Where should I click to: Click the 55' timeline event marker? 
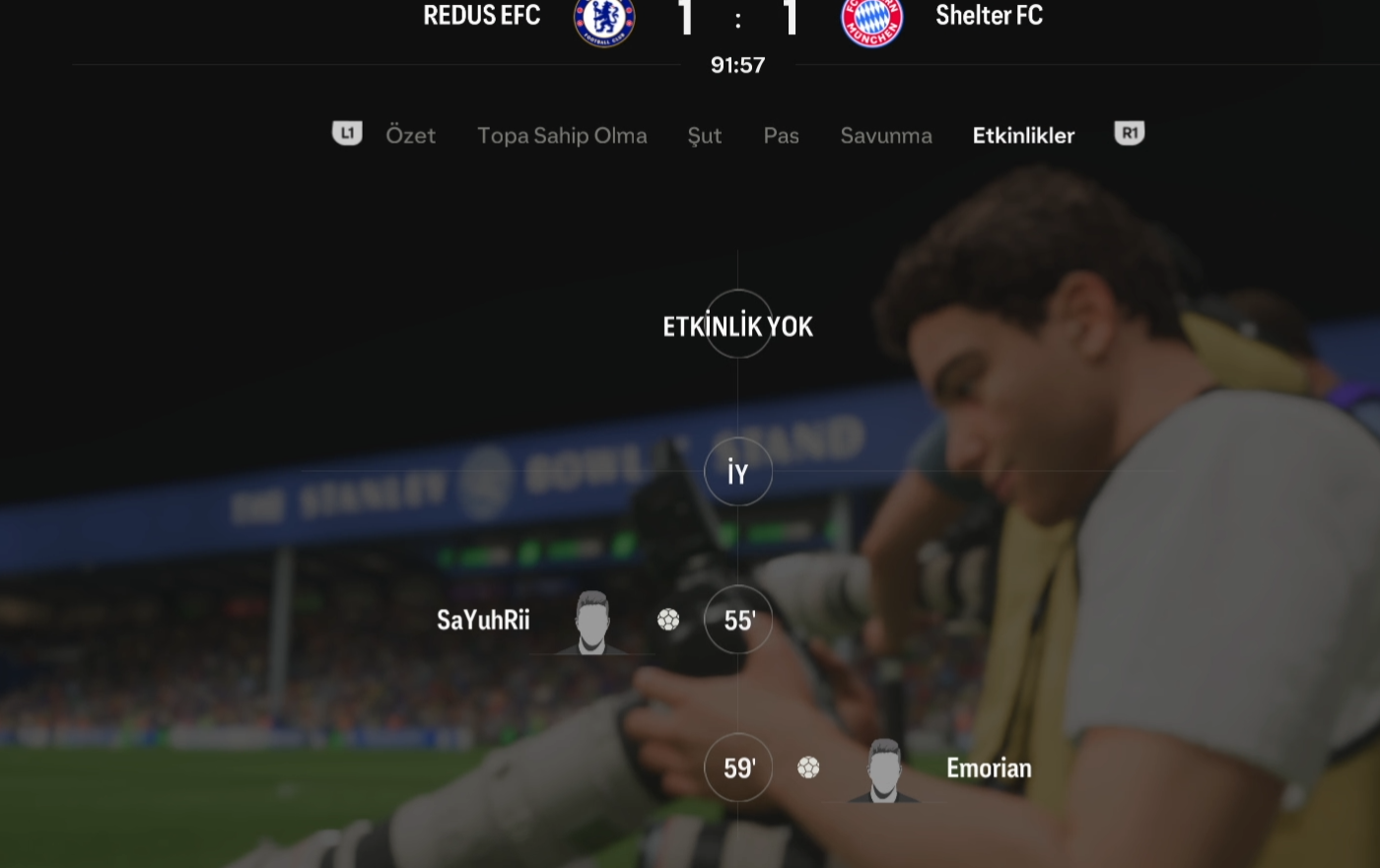pos(738,620)
